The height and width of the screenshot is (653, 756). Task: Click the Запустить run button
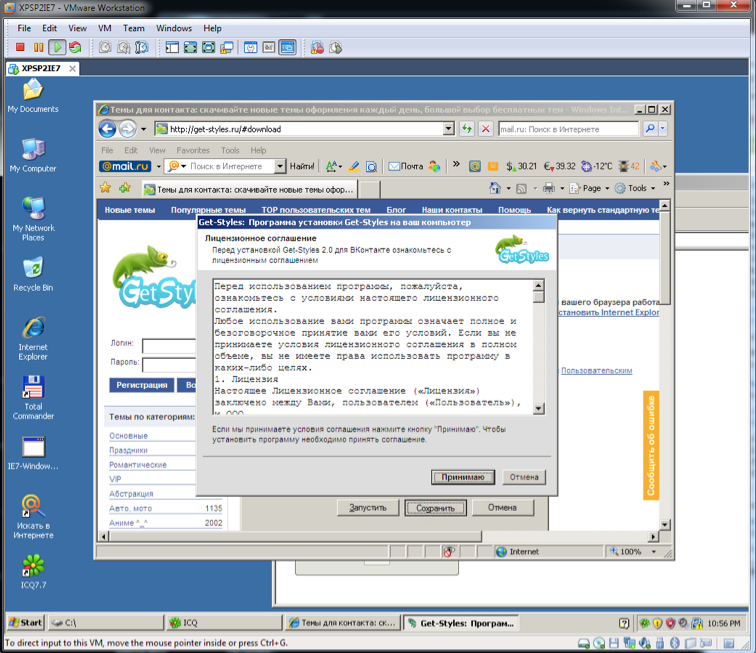(x=368, y=508)
